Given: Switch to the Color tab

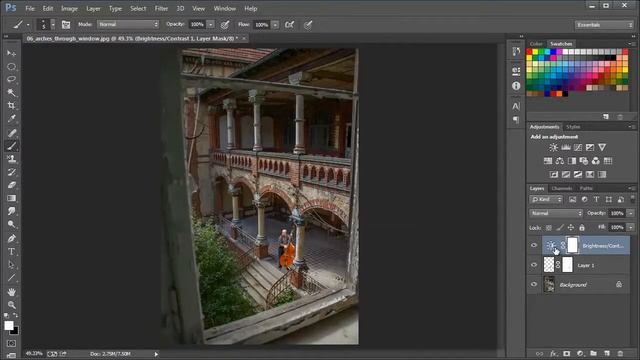Looking at the screenshot, I should coord(536,44).
